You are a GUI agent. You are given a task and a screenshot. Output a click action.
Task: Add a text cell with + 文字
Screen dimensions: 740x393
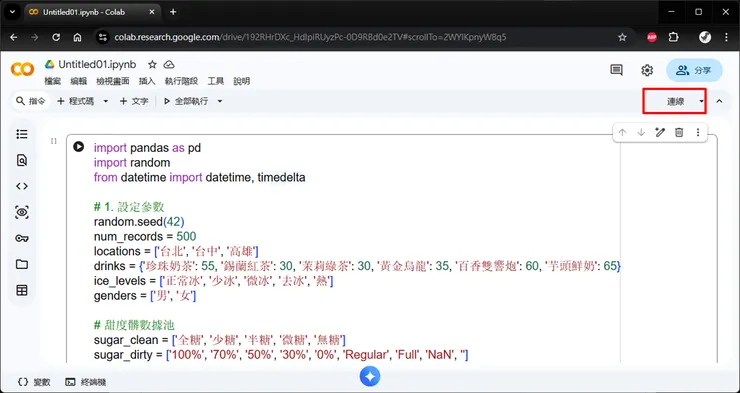tap(134, 101)
